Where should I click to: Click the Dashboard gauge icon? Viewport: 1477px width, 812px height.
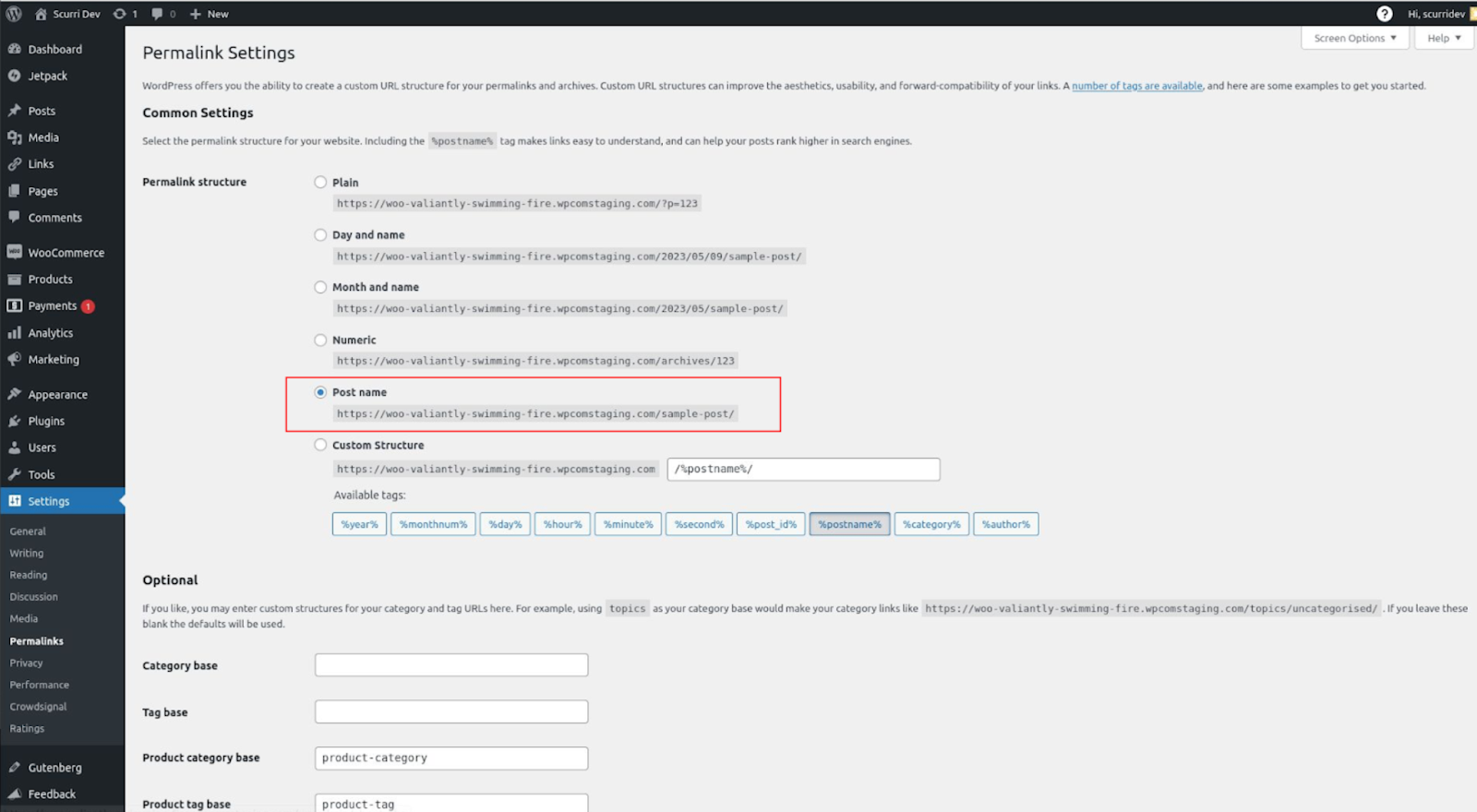pyautogui.click(x=15, y=49)
